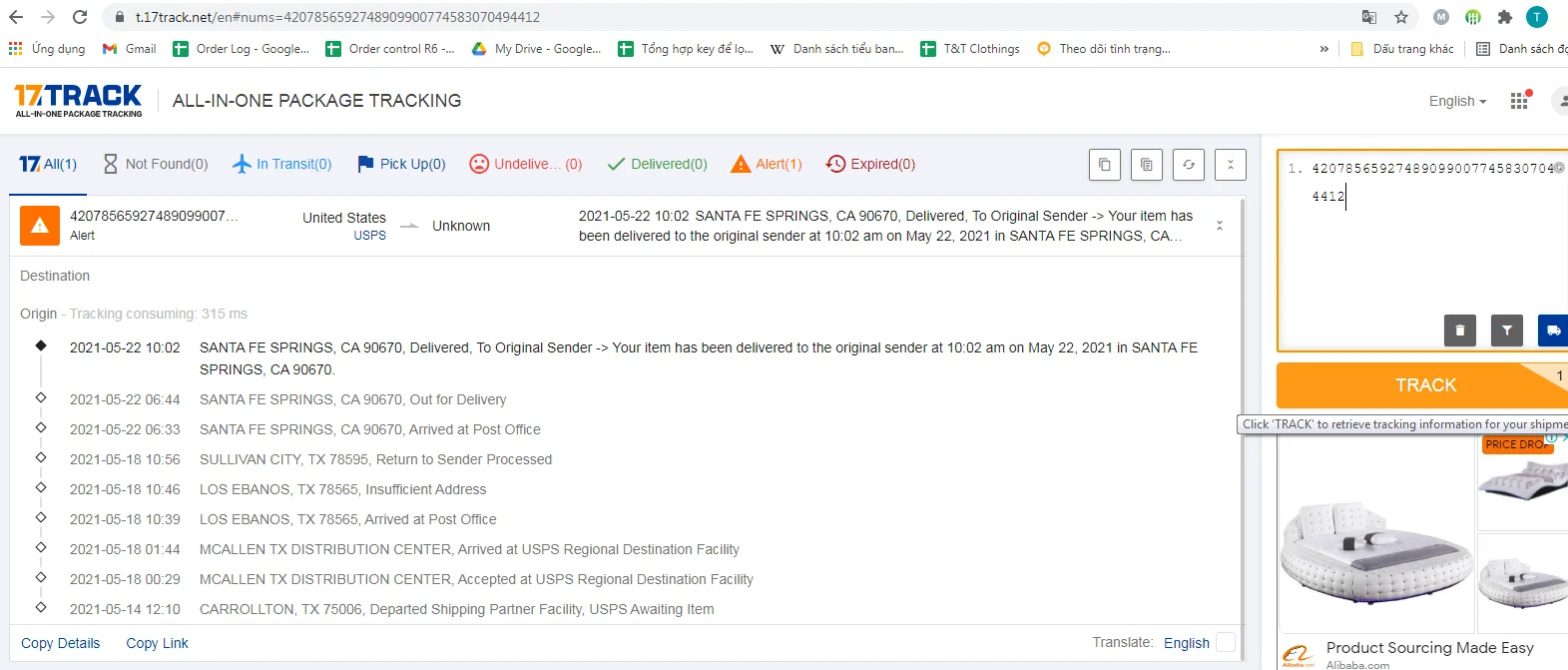Viewport: 1568px width, 670px height.
Task: Open Gmail bookmark
Action: click(129, 48)
